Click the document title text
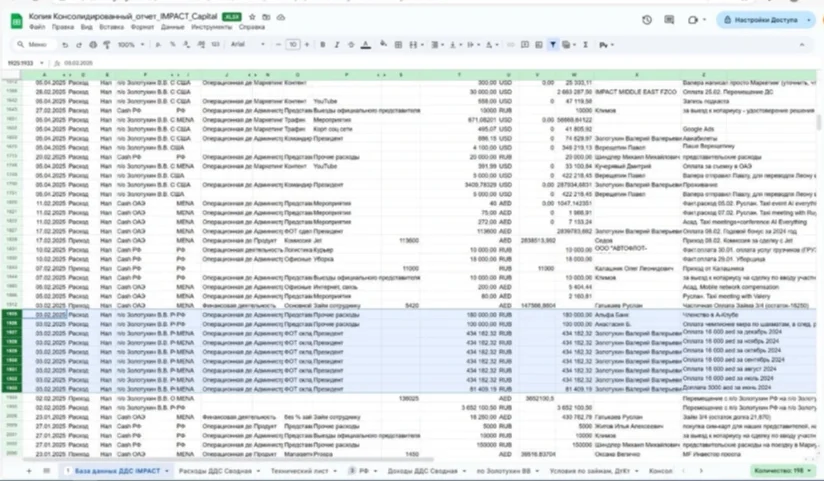This screenshot has width=824, height=481. coord(123,17)
